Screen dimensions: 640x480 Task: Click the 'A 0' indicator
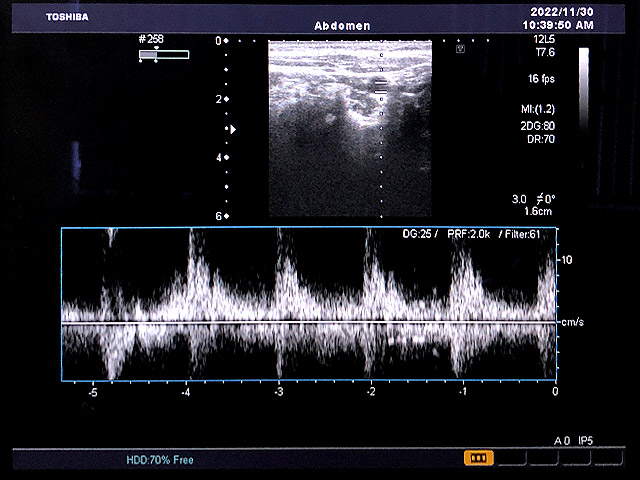coord(562,441)
